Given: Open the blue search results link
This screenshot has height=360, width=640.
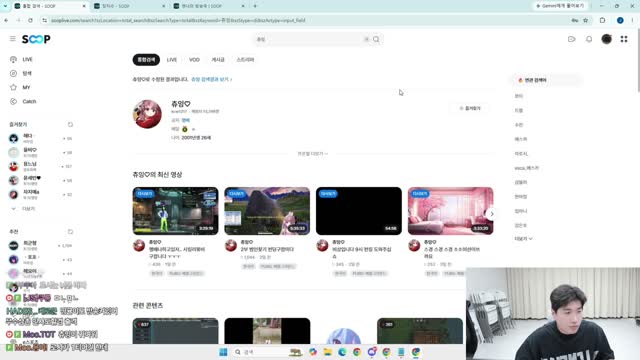Looking at the screenshot, I should (211, 79).
